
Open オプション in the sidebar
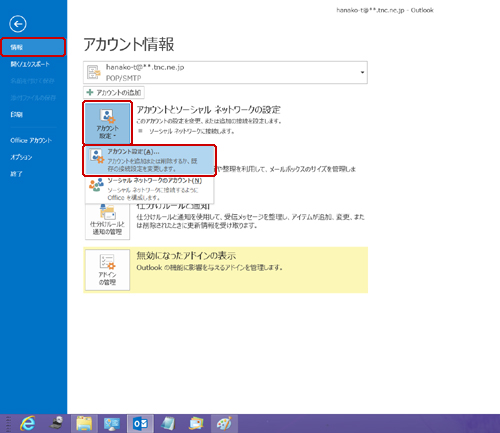click(21, 157)
